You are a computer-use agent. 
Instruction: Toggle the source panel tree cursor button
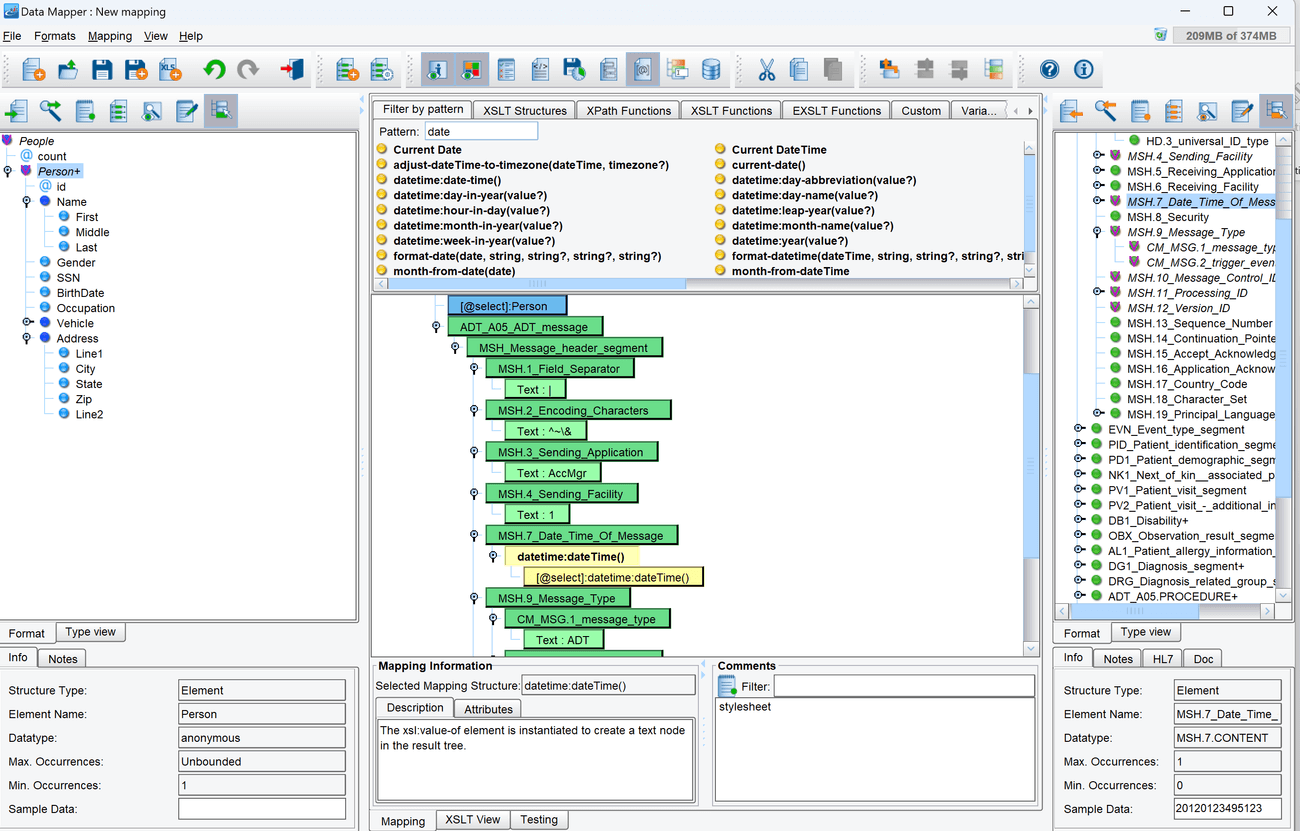[221, 110]
